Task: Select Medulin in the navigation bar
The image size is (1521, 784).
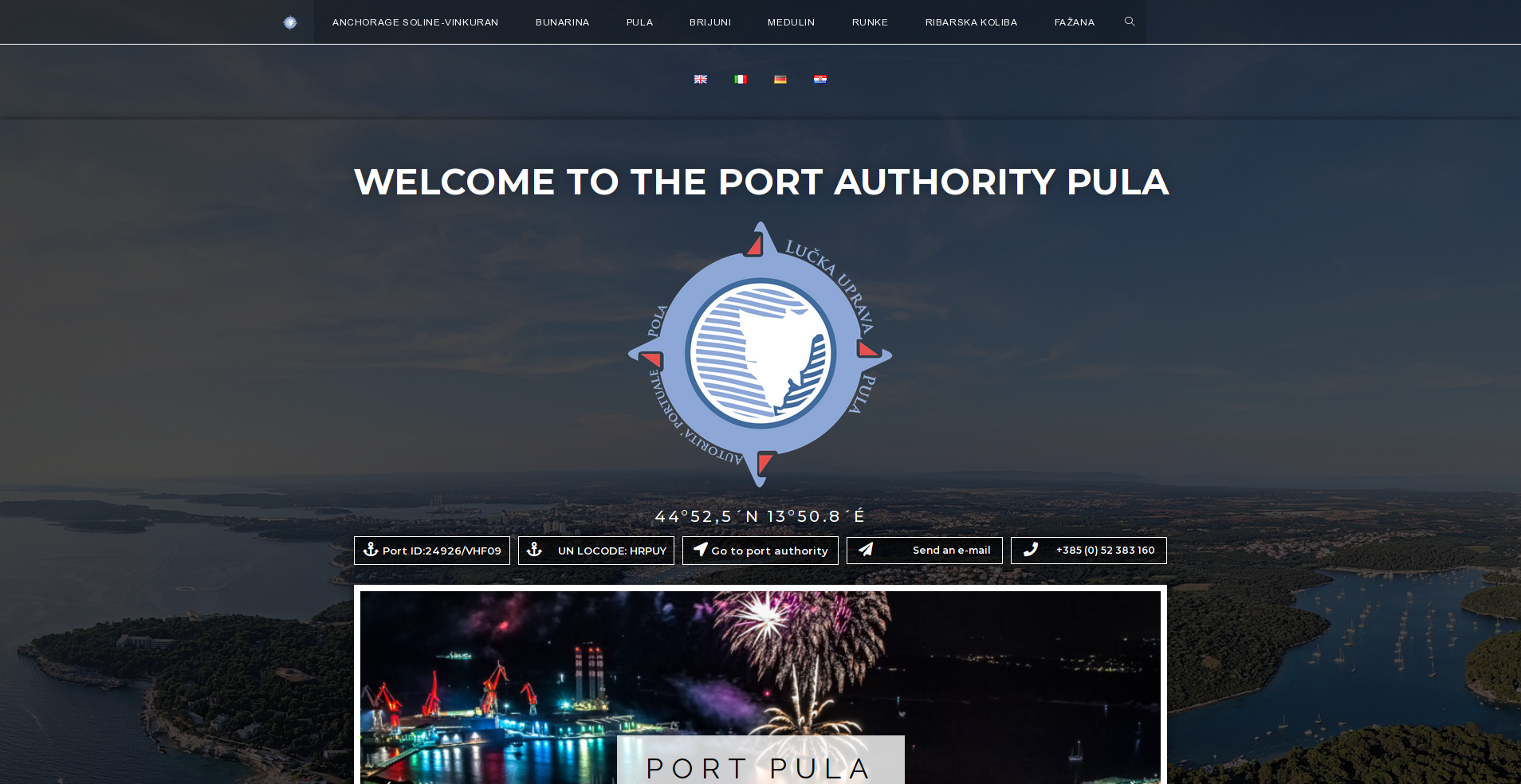Action: 791,22
